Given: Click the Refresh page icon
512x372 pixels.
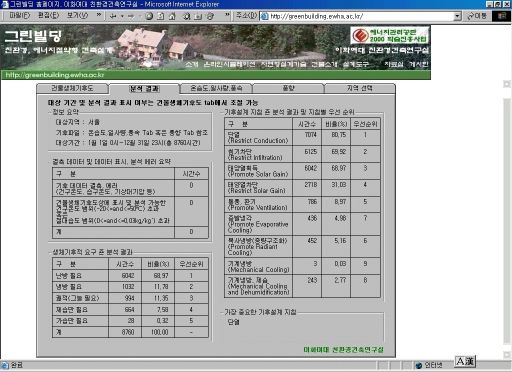Looking at the screenshot, I should (161, 16).
